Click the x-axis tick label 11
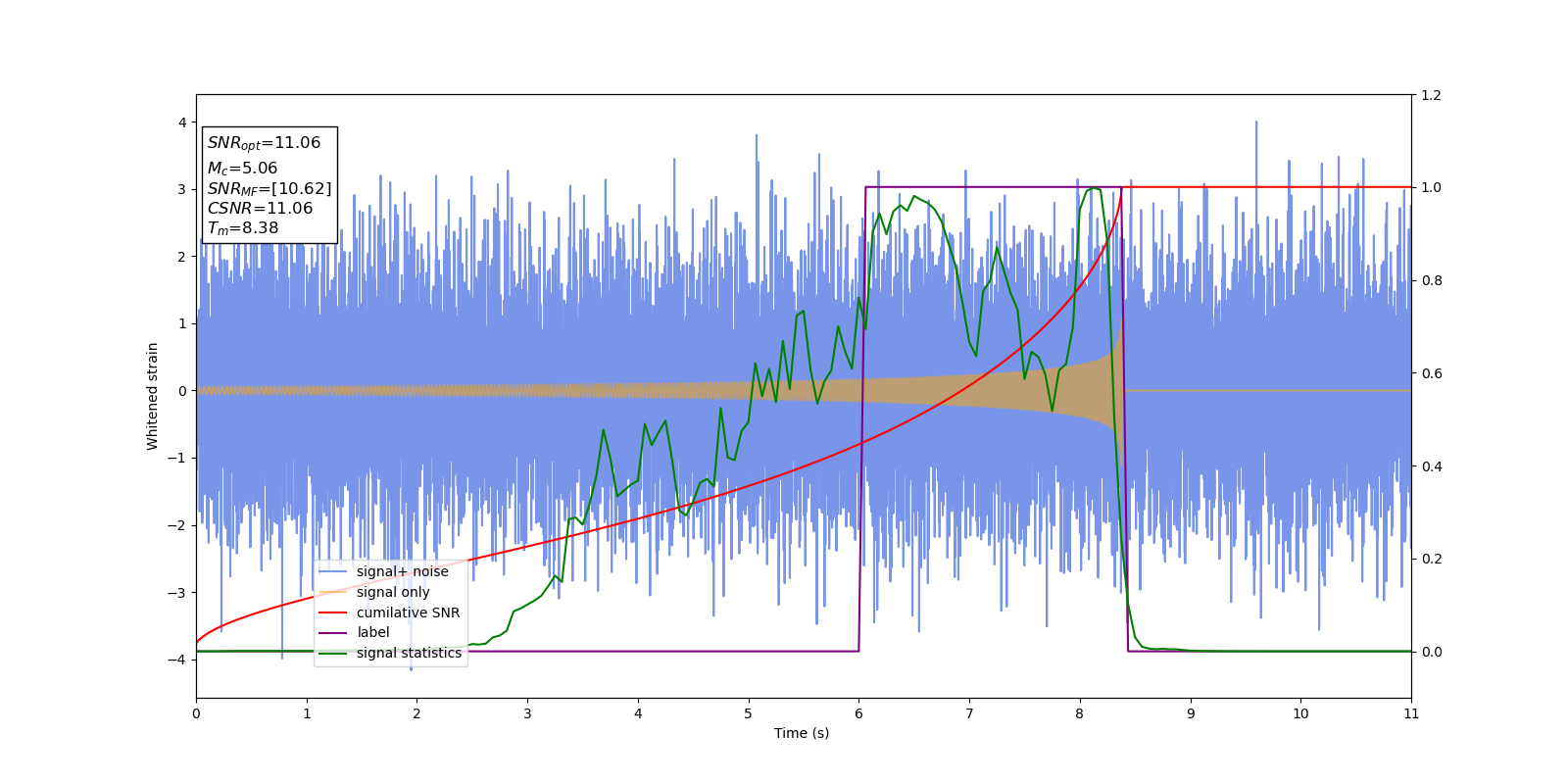The width and height of the screenshot is (1568, 784). pos(1411,713)
